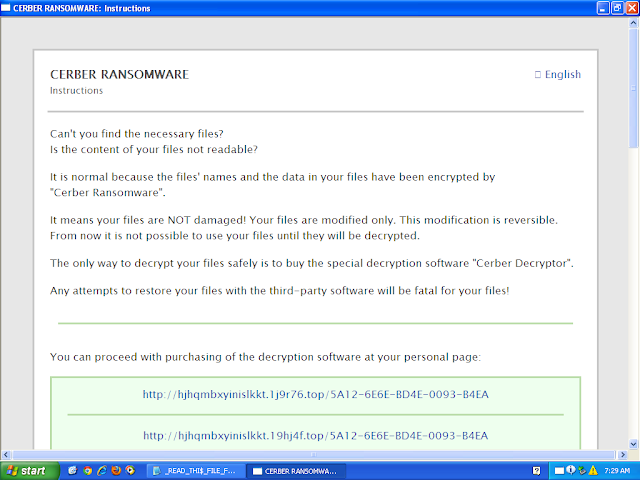Launch Google Chrome from quick launch

click(87, 471)
